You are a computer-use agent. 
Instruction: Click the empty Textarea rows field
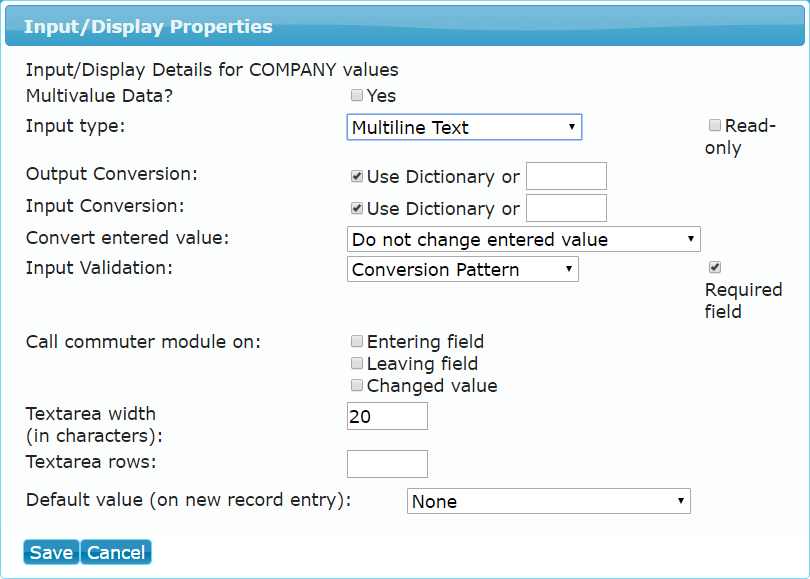click(x=387, y=464)
